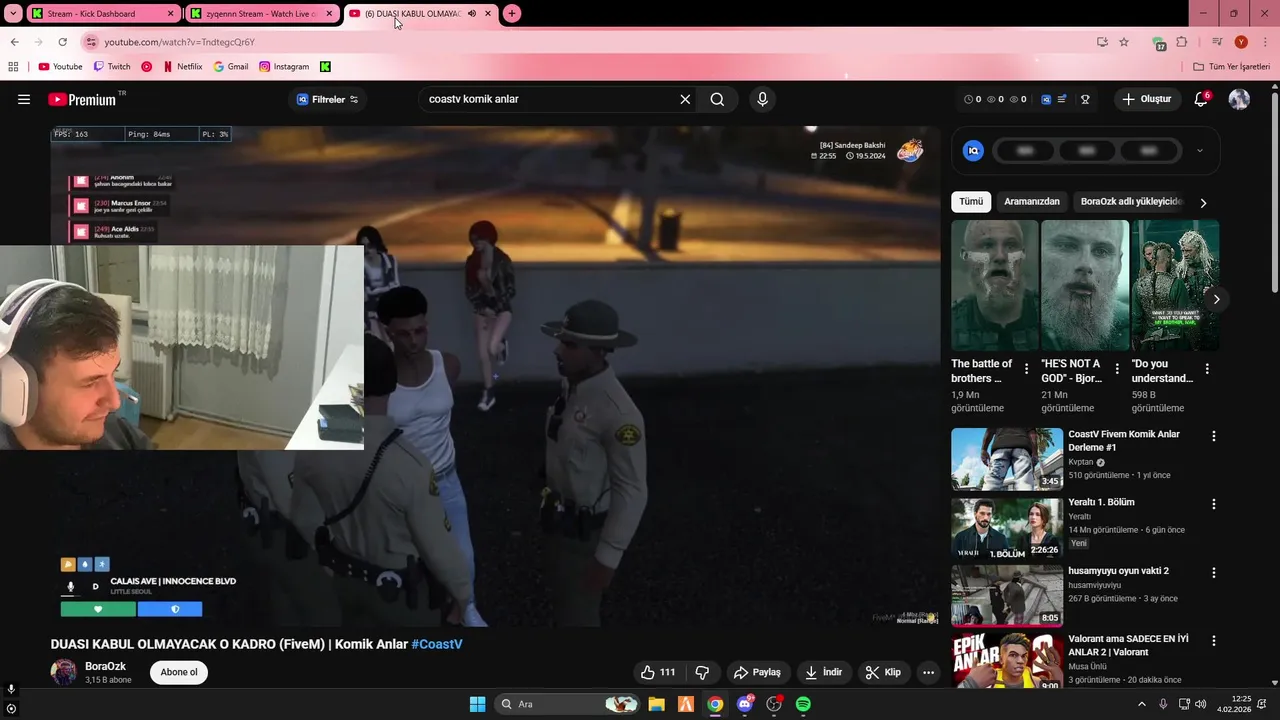
Task: Open the account avatar menu
Action: tap(1239, 99)
